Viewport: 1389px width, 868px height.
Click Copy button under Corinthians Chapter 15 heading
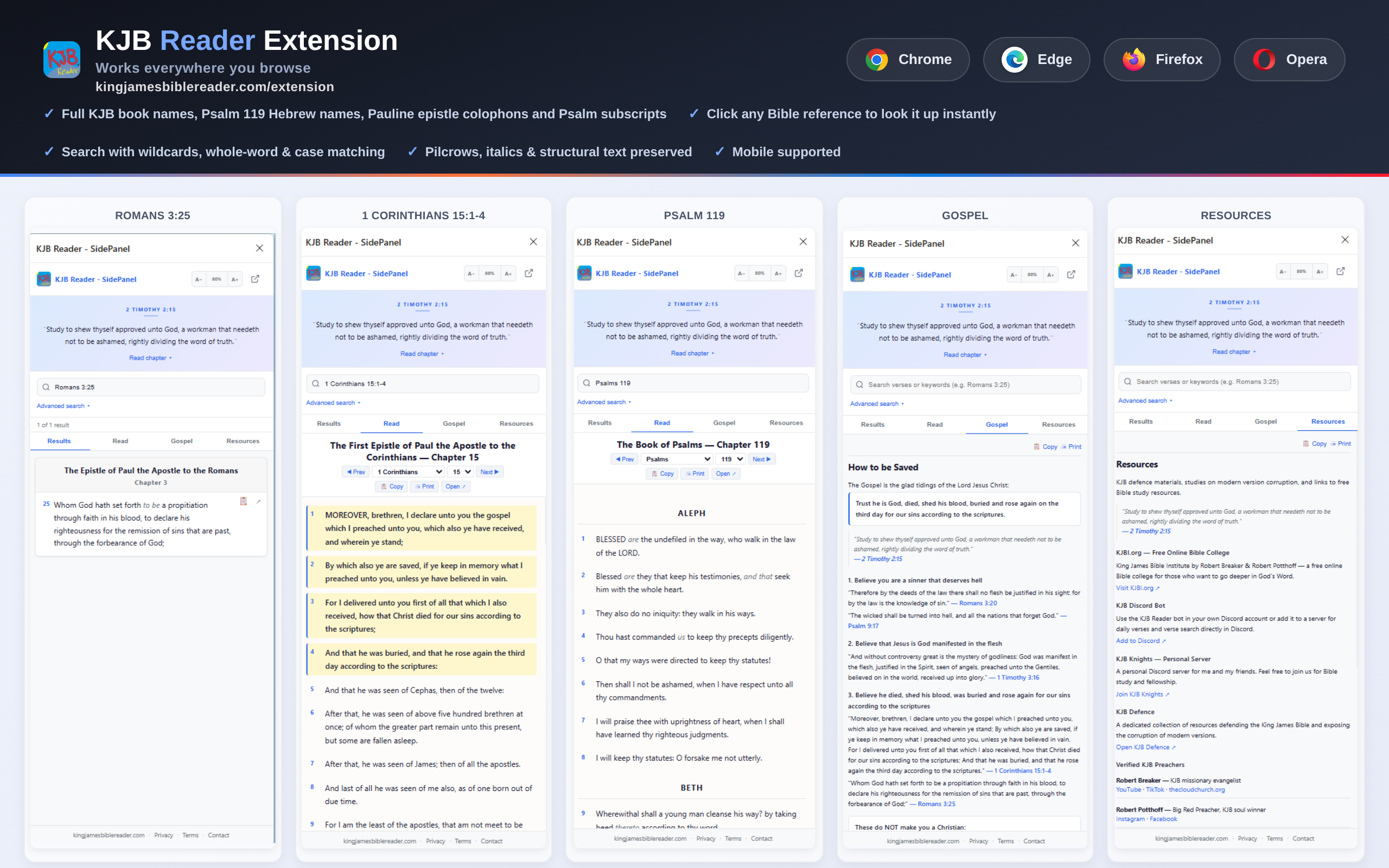(391, 486)
